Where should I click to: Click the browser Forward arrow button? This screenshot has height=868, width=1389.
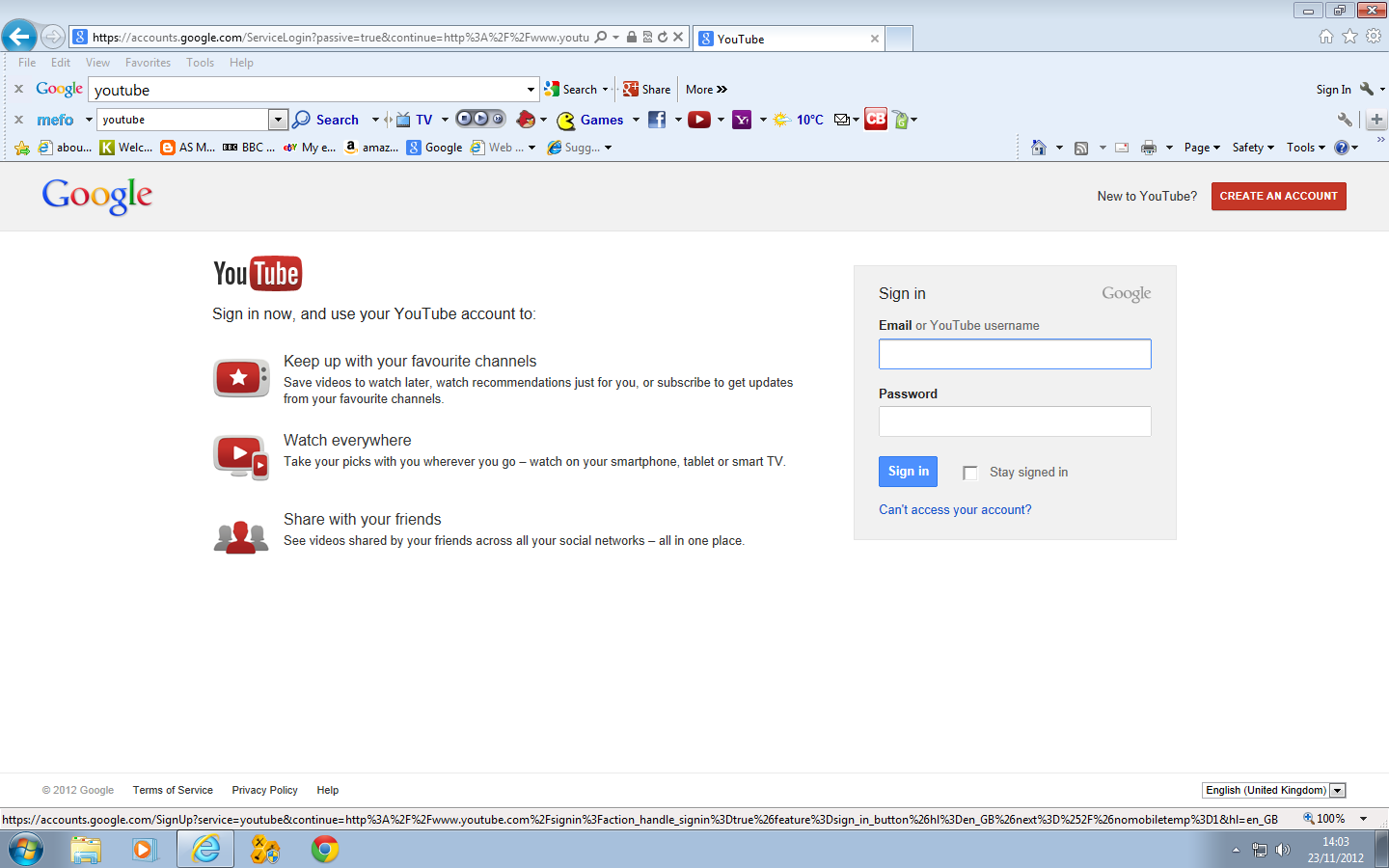[53, 37]
